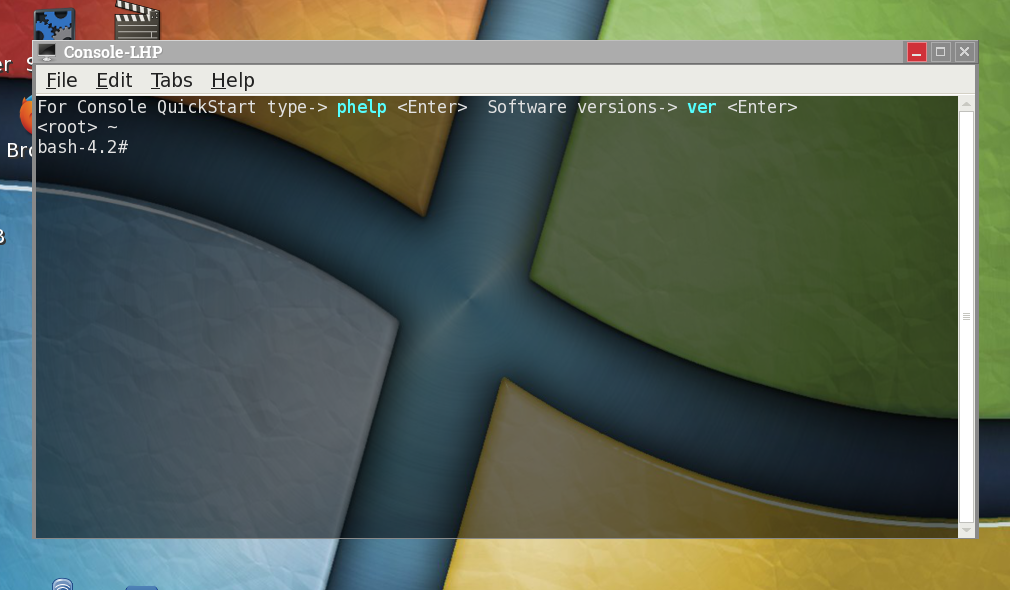Click the 'ver' command text in terminal
The image size is (1010, 590).
(x=701, y=107)
